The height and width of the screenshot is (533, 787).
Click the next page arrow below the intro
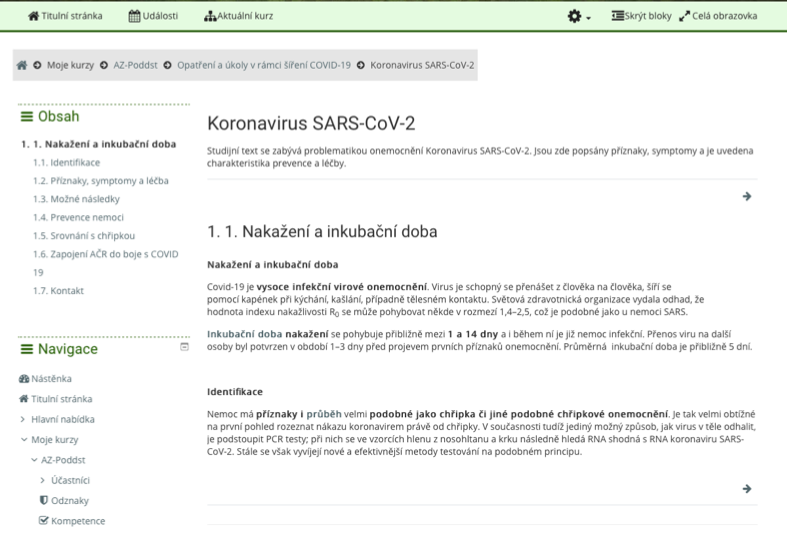[746, 197]
